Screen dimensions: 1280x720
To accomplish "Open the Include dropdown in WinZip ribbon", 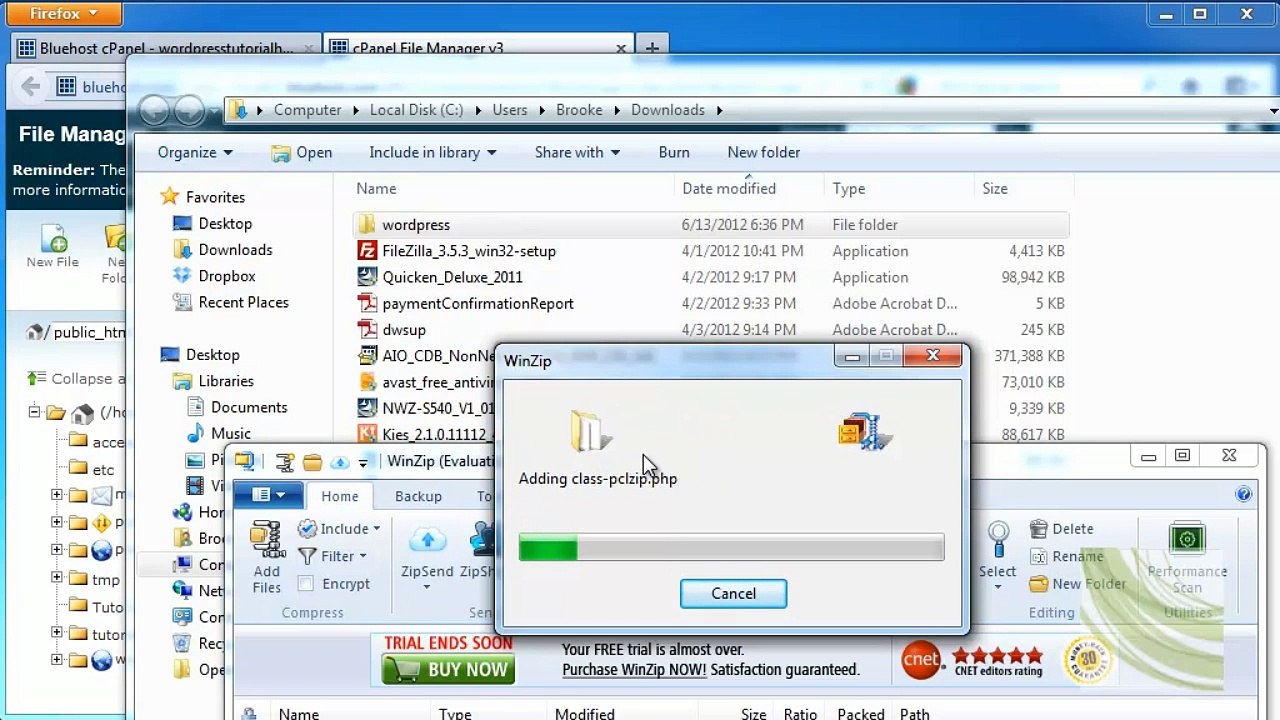I will (340, 529).
